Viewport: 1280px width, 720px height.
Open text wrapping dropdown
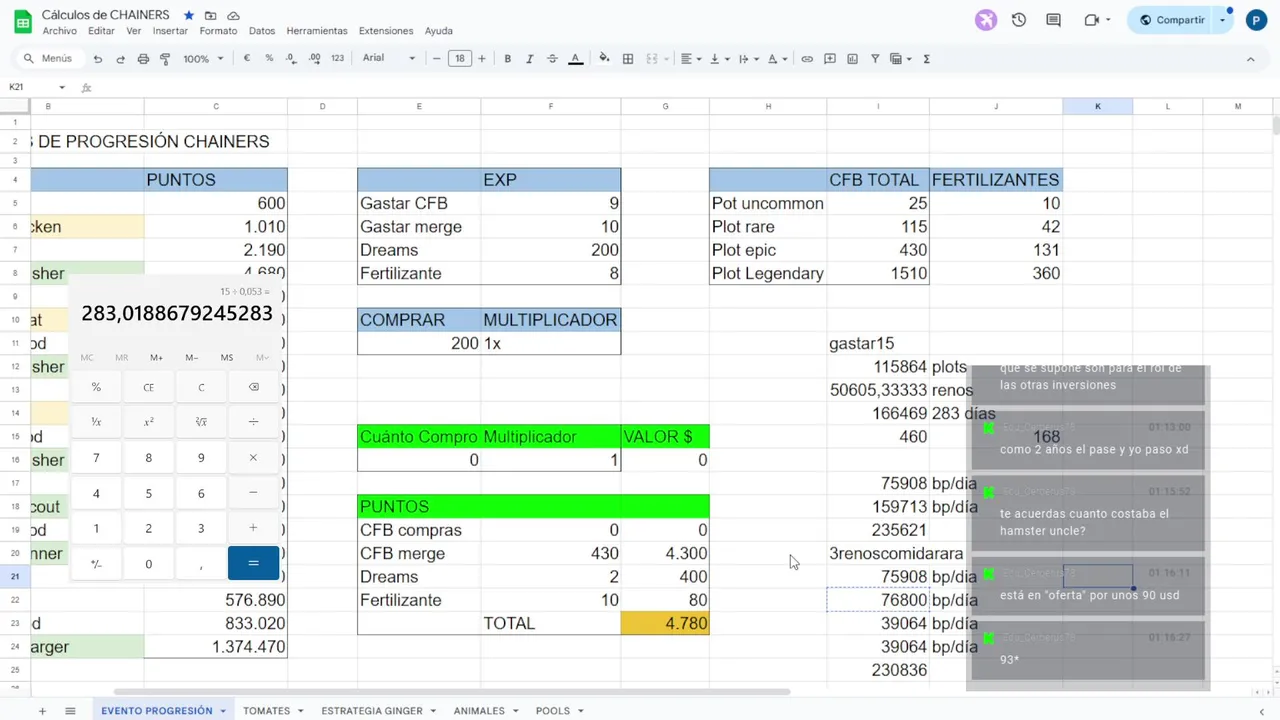click(x=748, y=59)
